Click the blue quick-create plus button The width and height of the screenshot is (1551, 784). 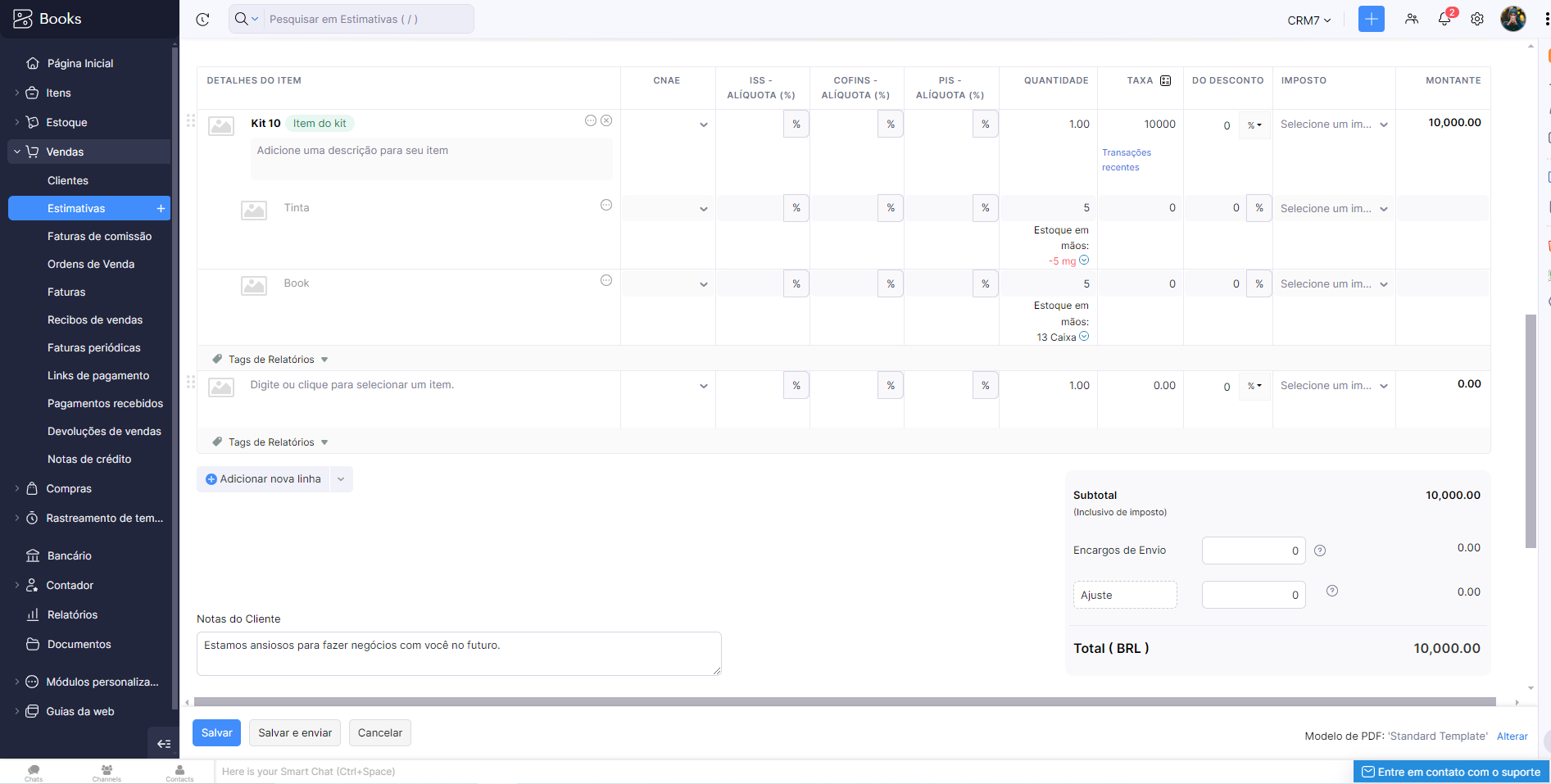(1371, 19)
